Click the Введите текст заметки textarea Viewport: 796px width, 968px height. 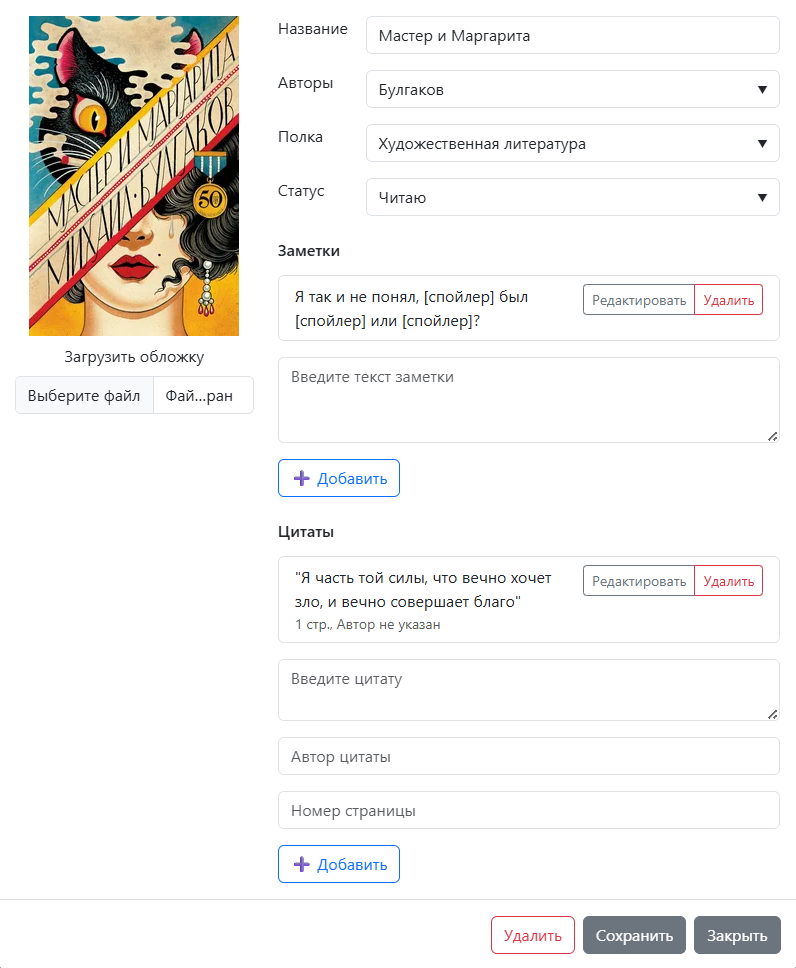[x=528, y=399]
